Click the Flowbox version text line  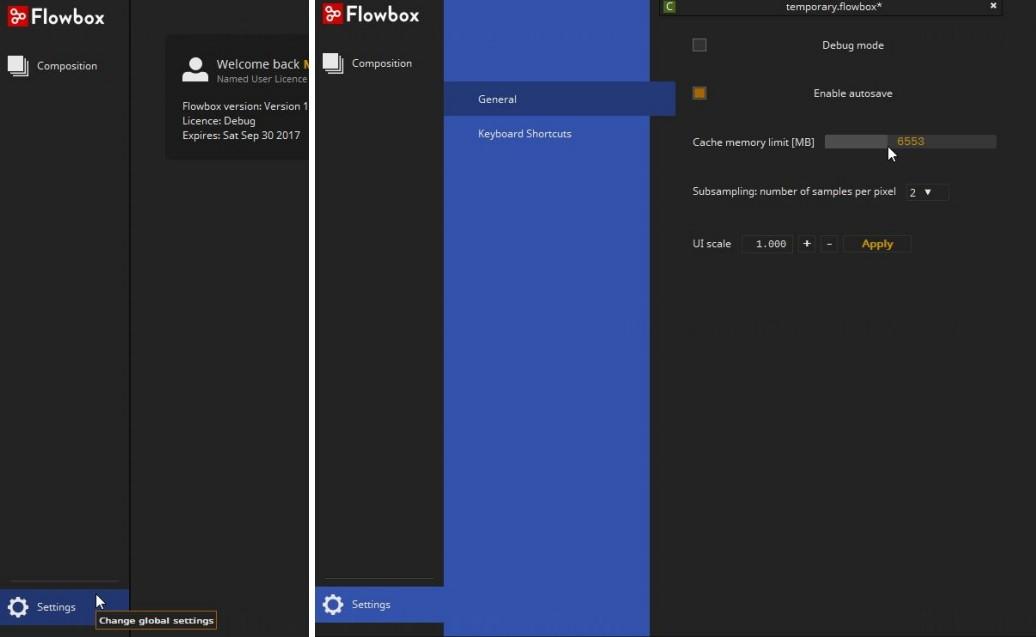click(245, 106)
